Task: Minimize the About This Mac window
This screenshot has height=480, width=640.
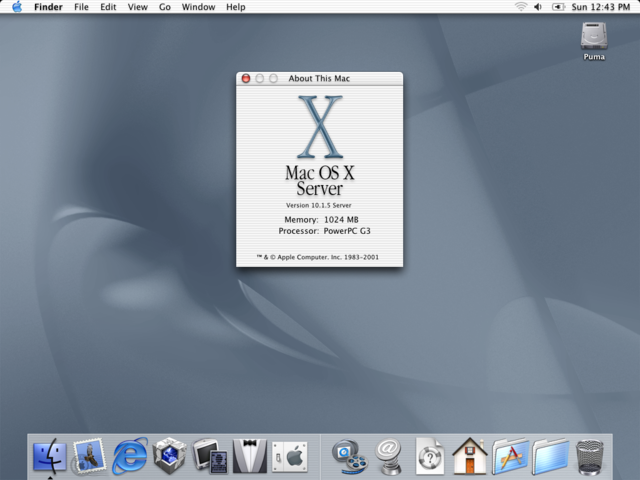Action: pos(260,78)
